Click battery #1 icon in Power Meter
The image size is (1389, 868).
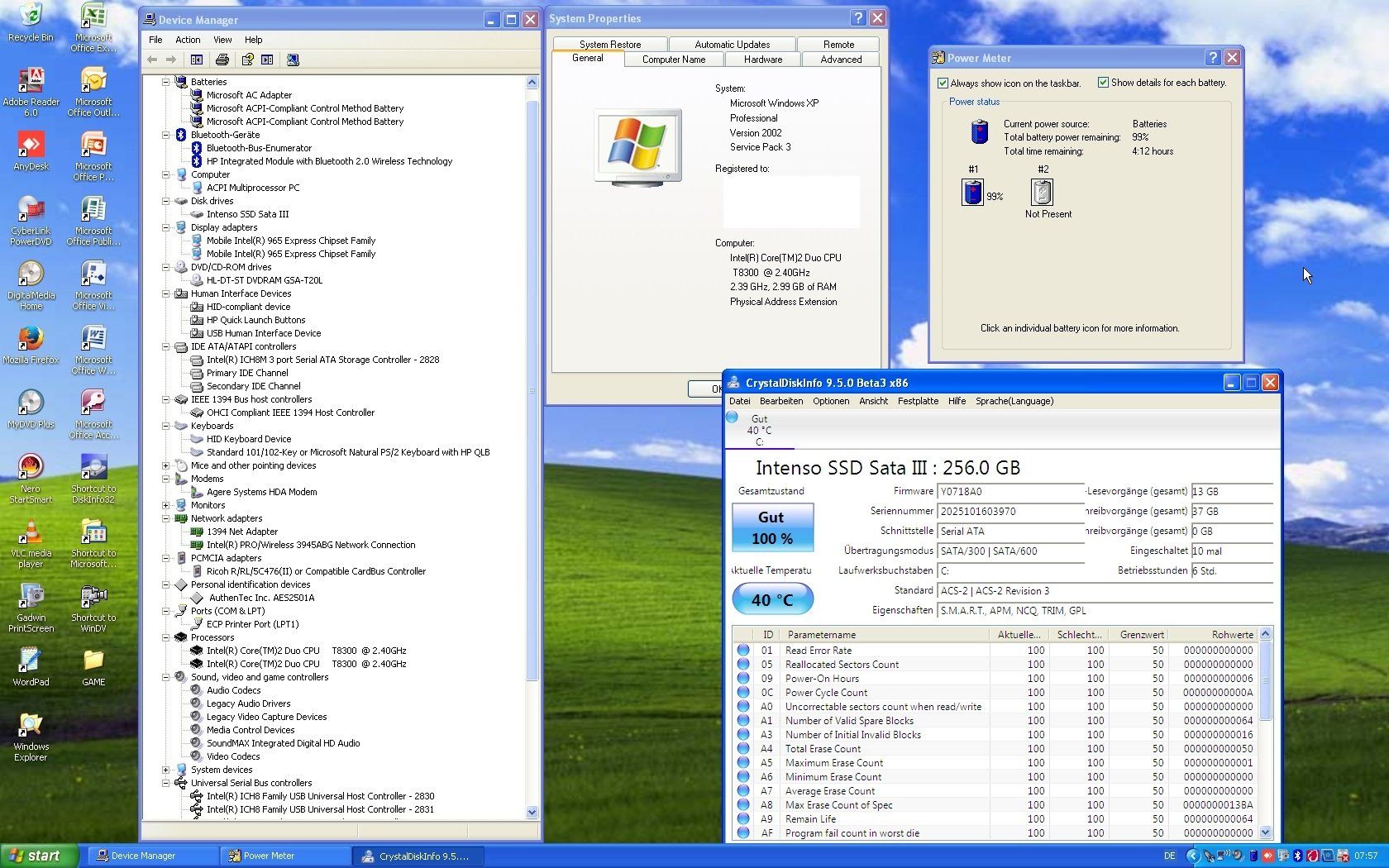(x=973, y=193)
